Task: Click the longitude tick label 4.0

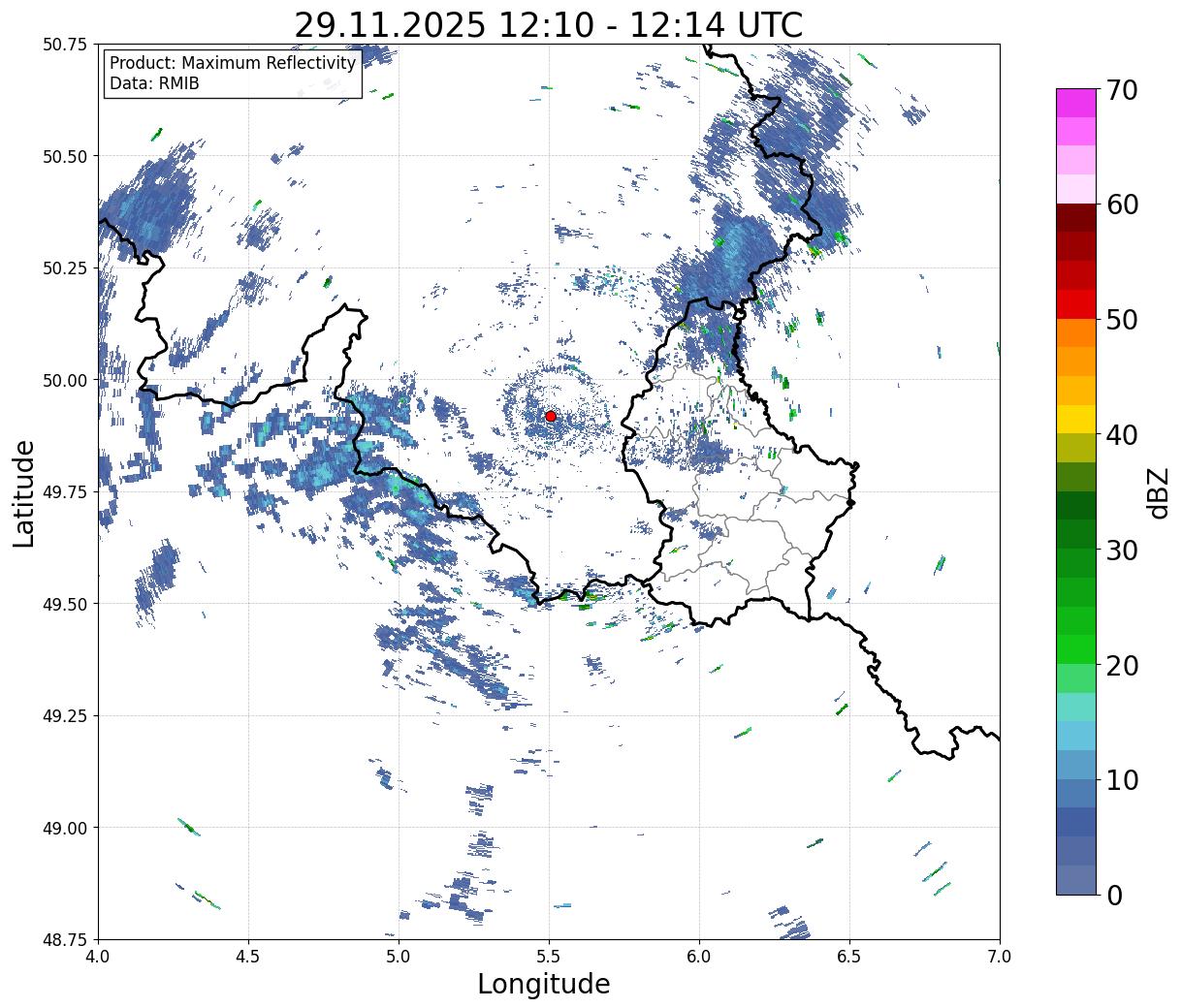Action: click(98, 956)
